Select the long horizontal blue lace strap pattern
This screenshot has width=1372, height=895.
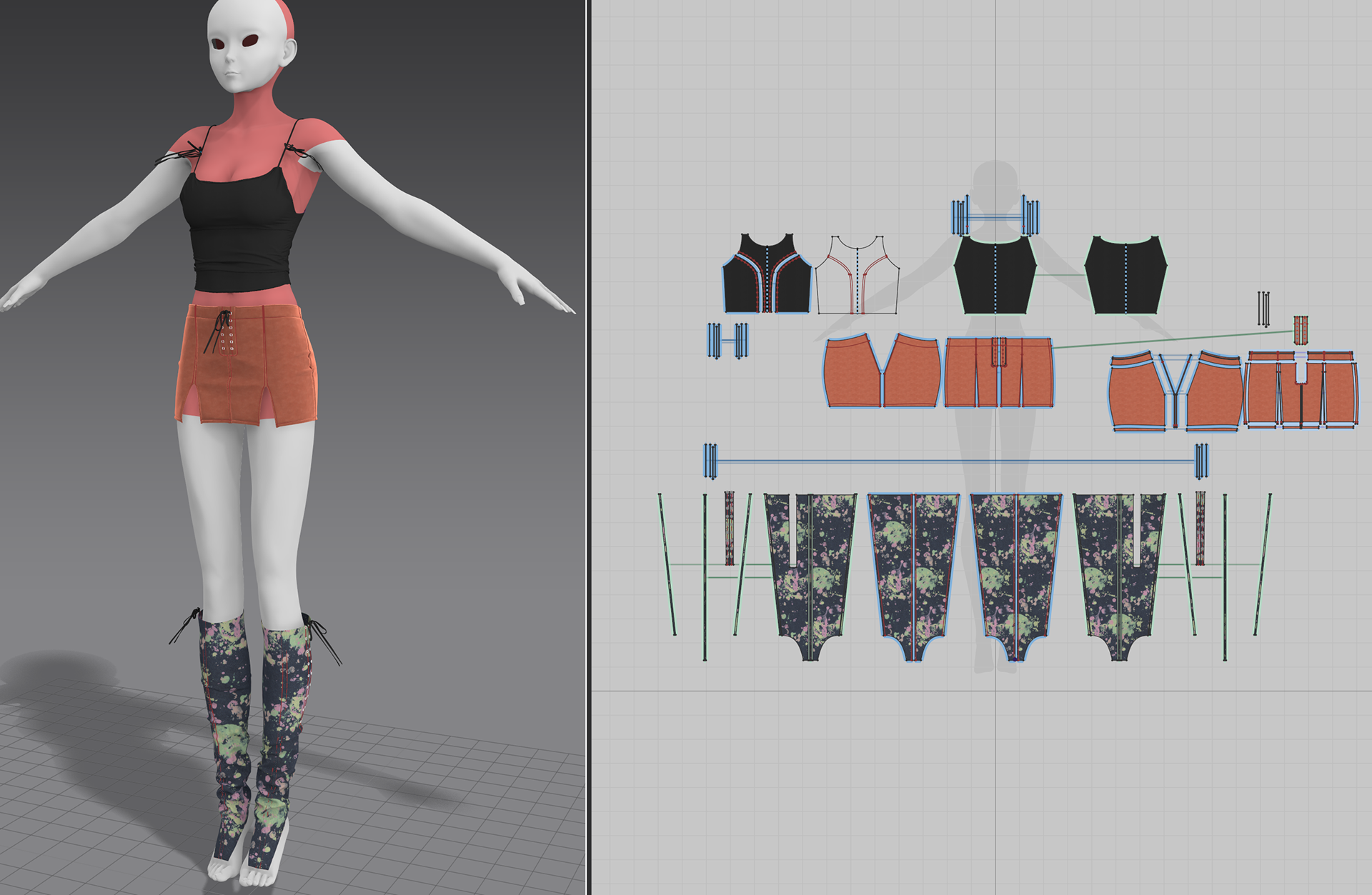pyautogui.click(x=956, y=461)
